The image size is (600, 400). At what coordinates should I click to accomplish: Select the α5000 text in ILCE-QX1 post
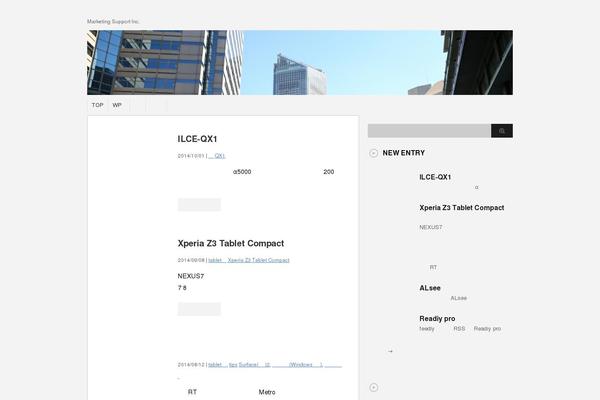pos(242,172)
